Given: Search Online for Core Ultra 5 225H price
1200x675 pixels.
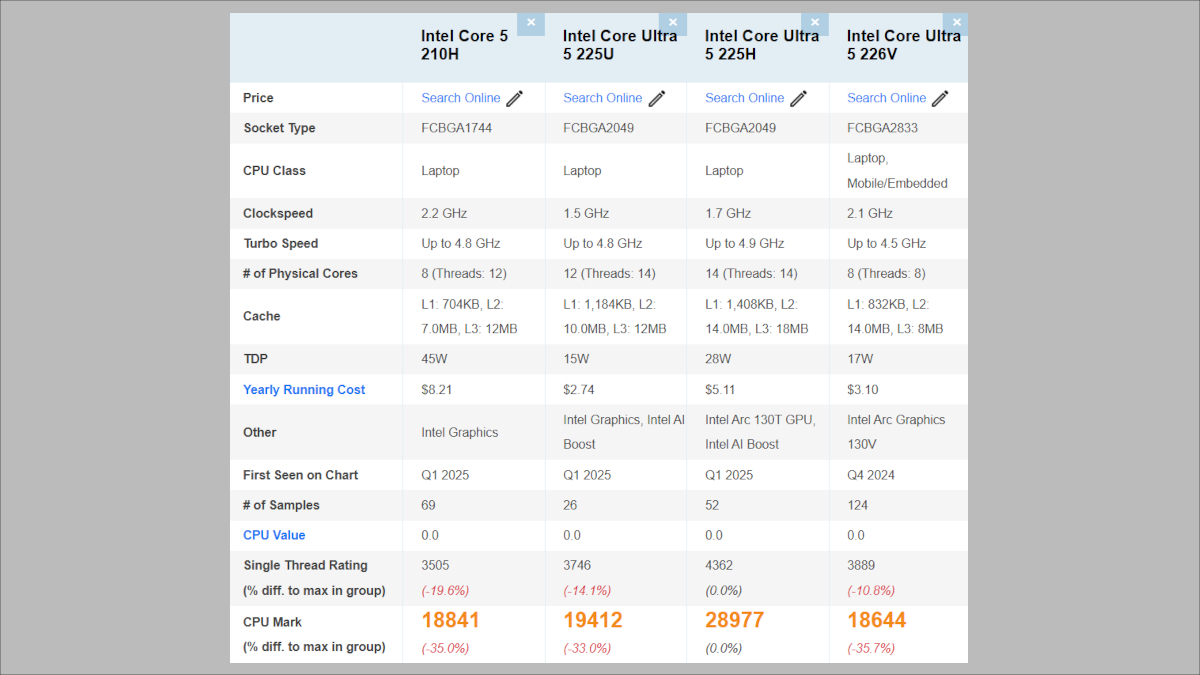Looking at the screenshot, I should tap(745, 98).
